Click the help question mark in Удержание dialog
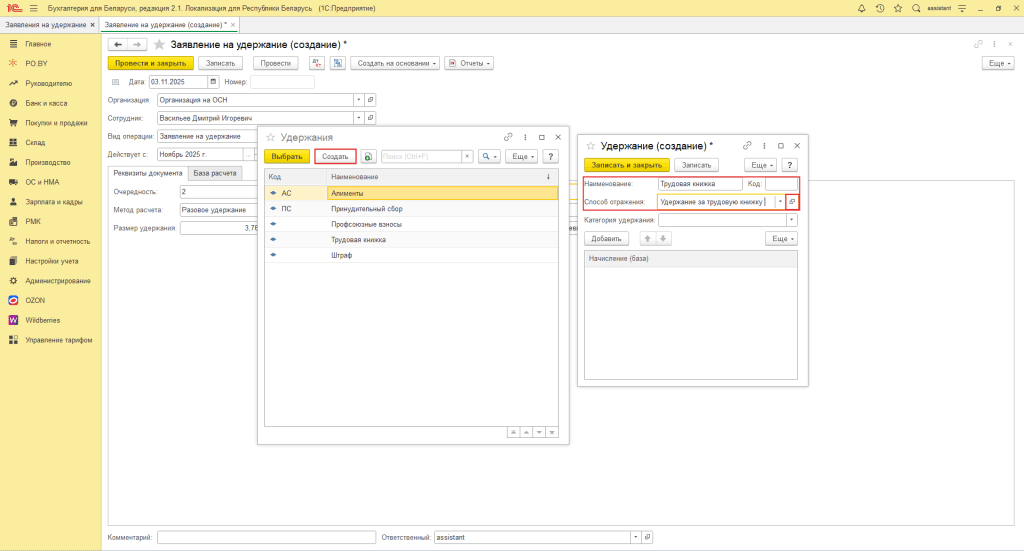The width and height of the screenshot is (1024, 551). pos(789,165)
